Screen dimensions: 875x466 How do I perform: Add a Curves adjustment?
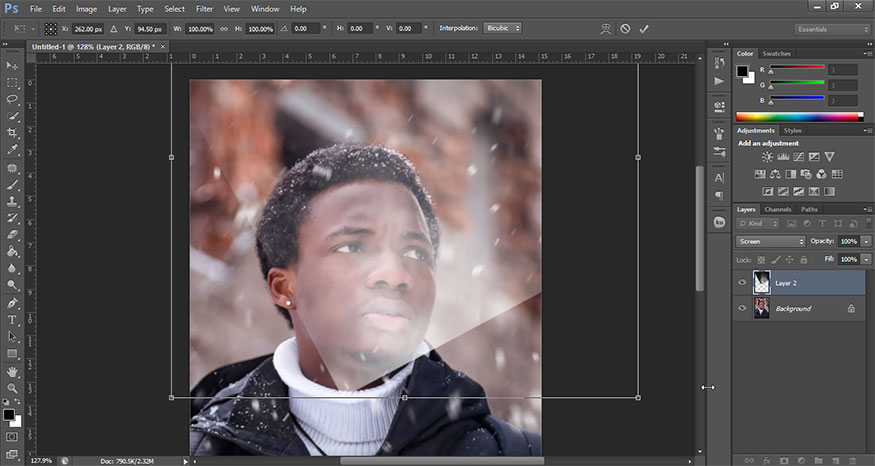(799, 157)
